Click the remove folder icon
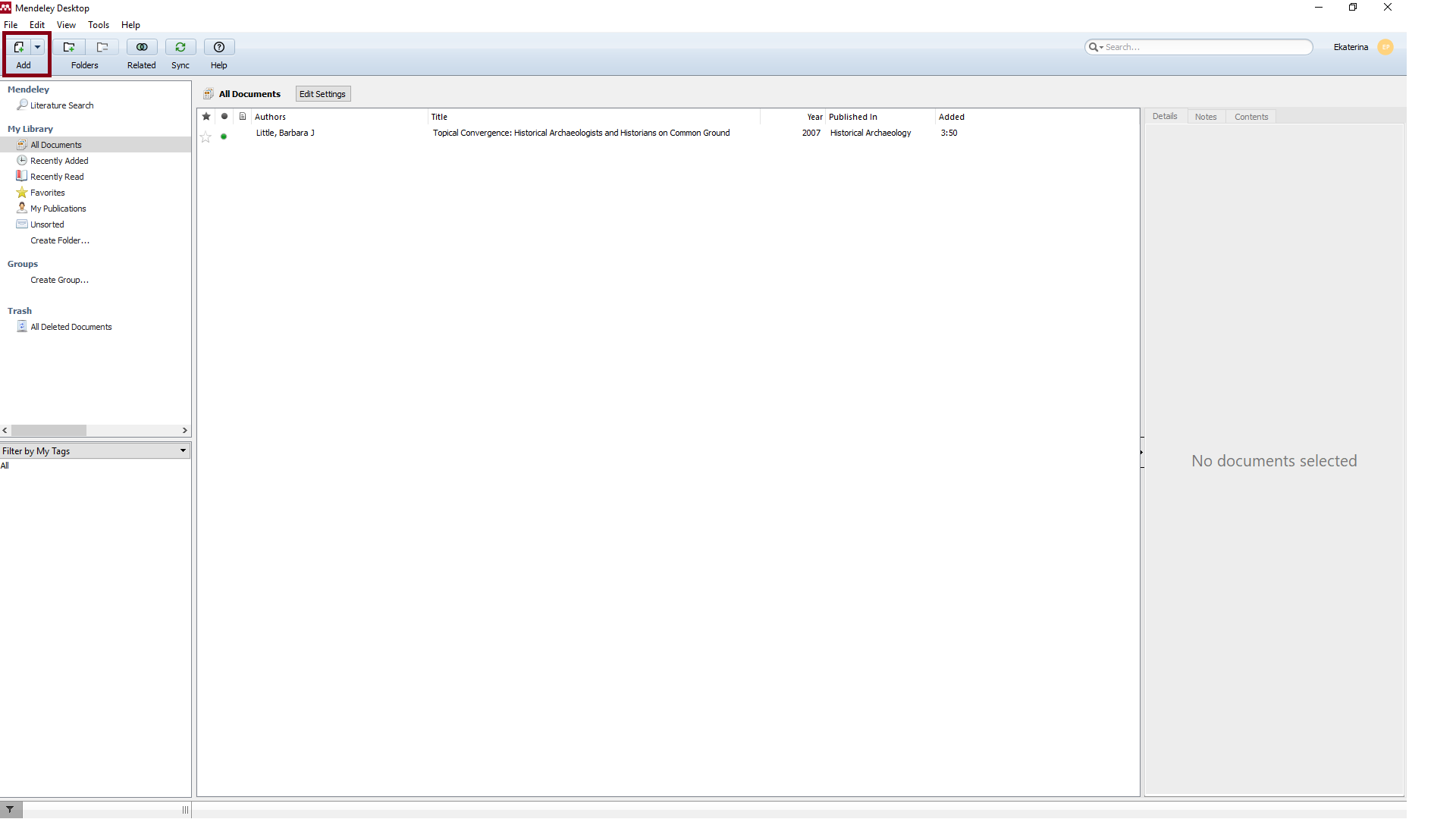Screen dimensions: 1456x819 point(102,47)
